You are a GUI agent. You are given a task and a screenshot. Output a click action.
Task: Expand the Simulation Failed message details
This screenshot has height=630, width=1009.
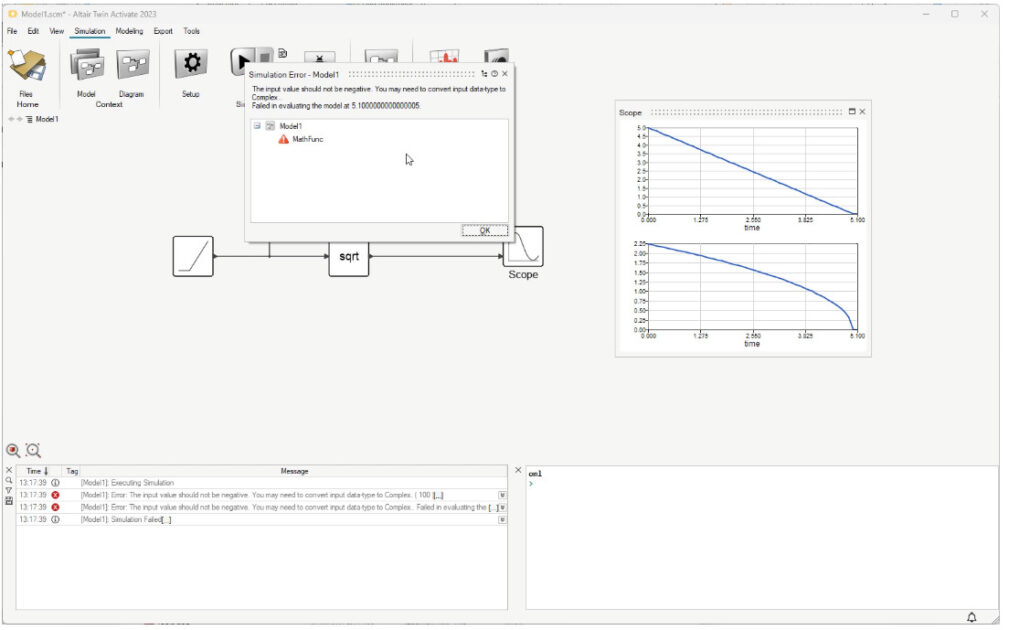pos(502,519)
